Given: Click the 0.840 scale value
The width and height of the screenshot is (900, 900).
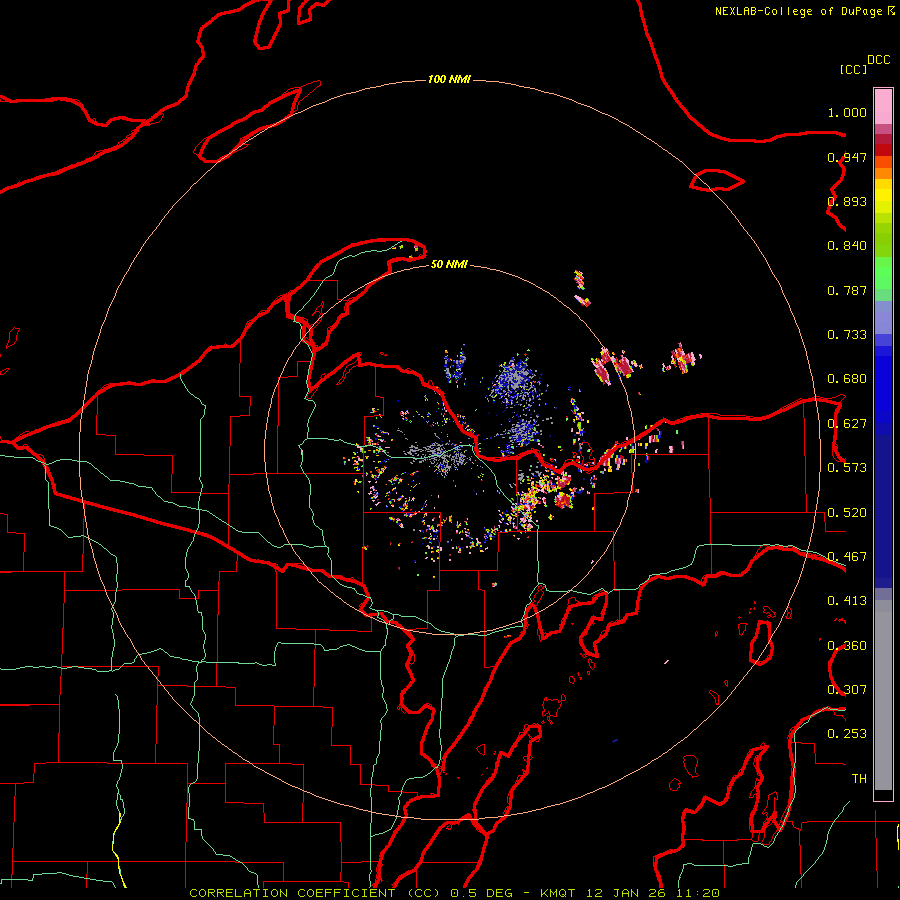Looking at the screenshot, I should (847, 246).
